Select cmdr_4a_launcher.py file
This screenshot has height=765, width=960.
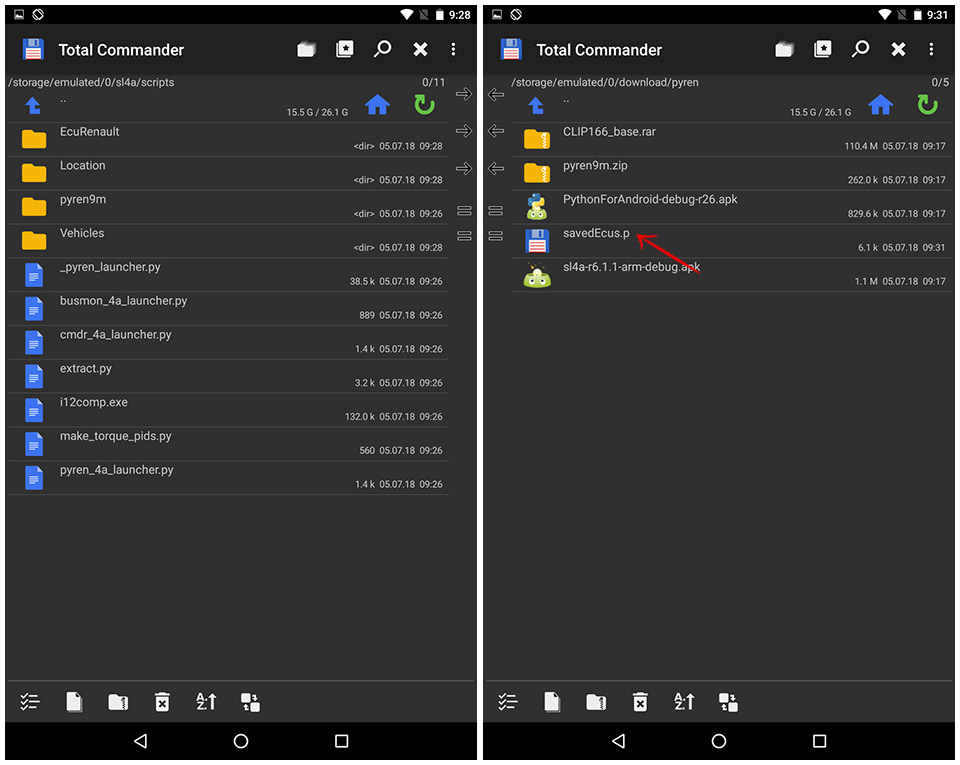pyautogui.click(x=228, y=341)
